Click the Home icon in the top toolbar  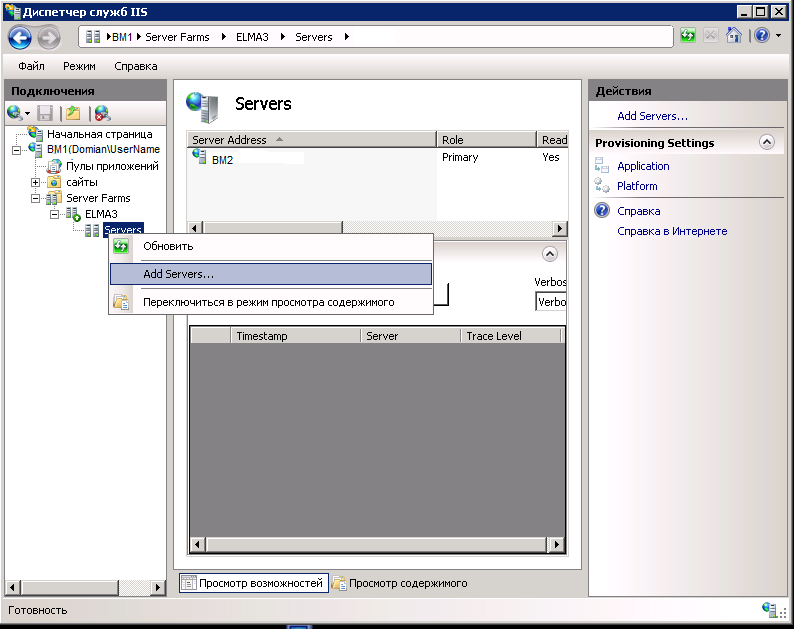[x=733, y=36]
